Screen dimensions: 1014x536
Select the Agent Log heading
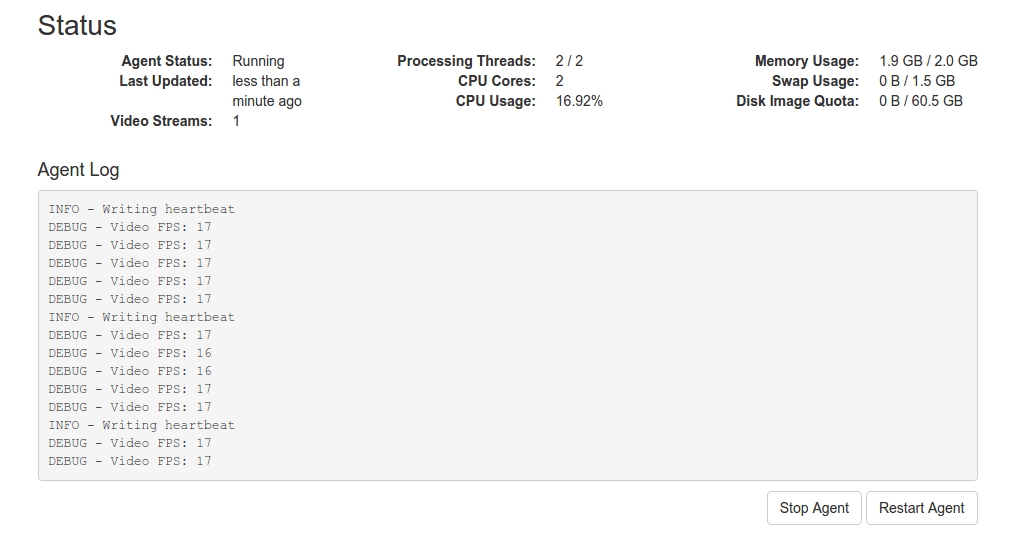[x=78, y=170]
